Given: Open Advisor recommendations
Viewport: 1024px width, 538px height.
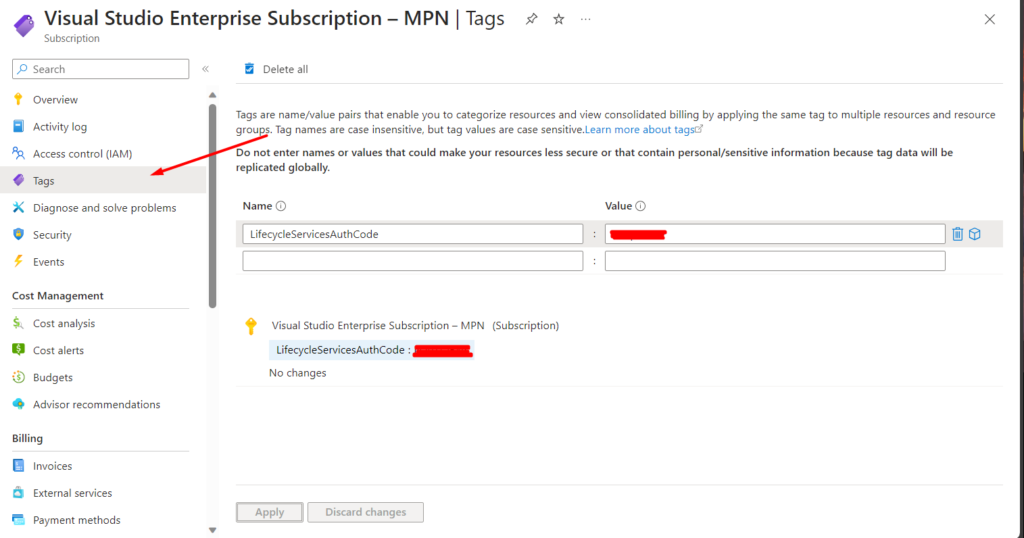Looking at the screenshot, I should click(x=97, y=405).
